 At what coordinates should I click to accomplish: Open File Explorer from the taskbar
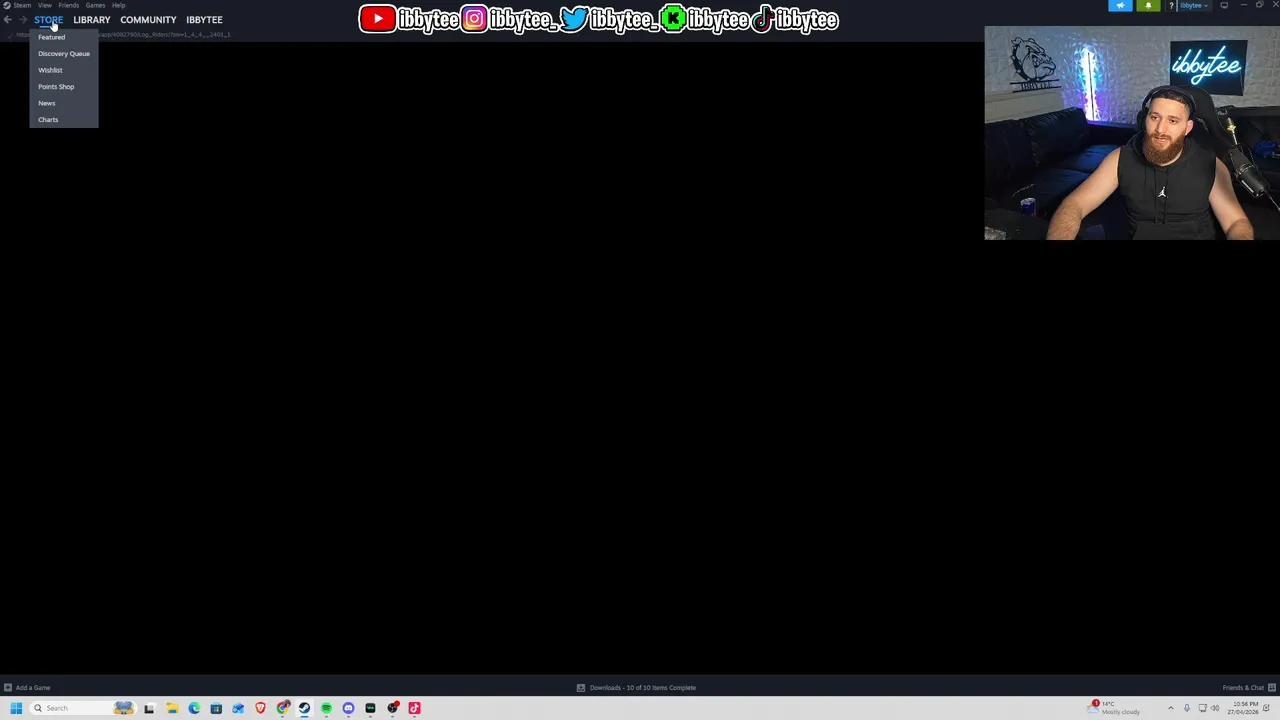tap(172, 708)
